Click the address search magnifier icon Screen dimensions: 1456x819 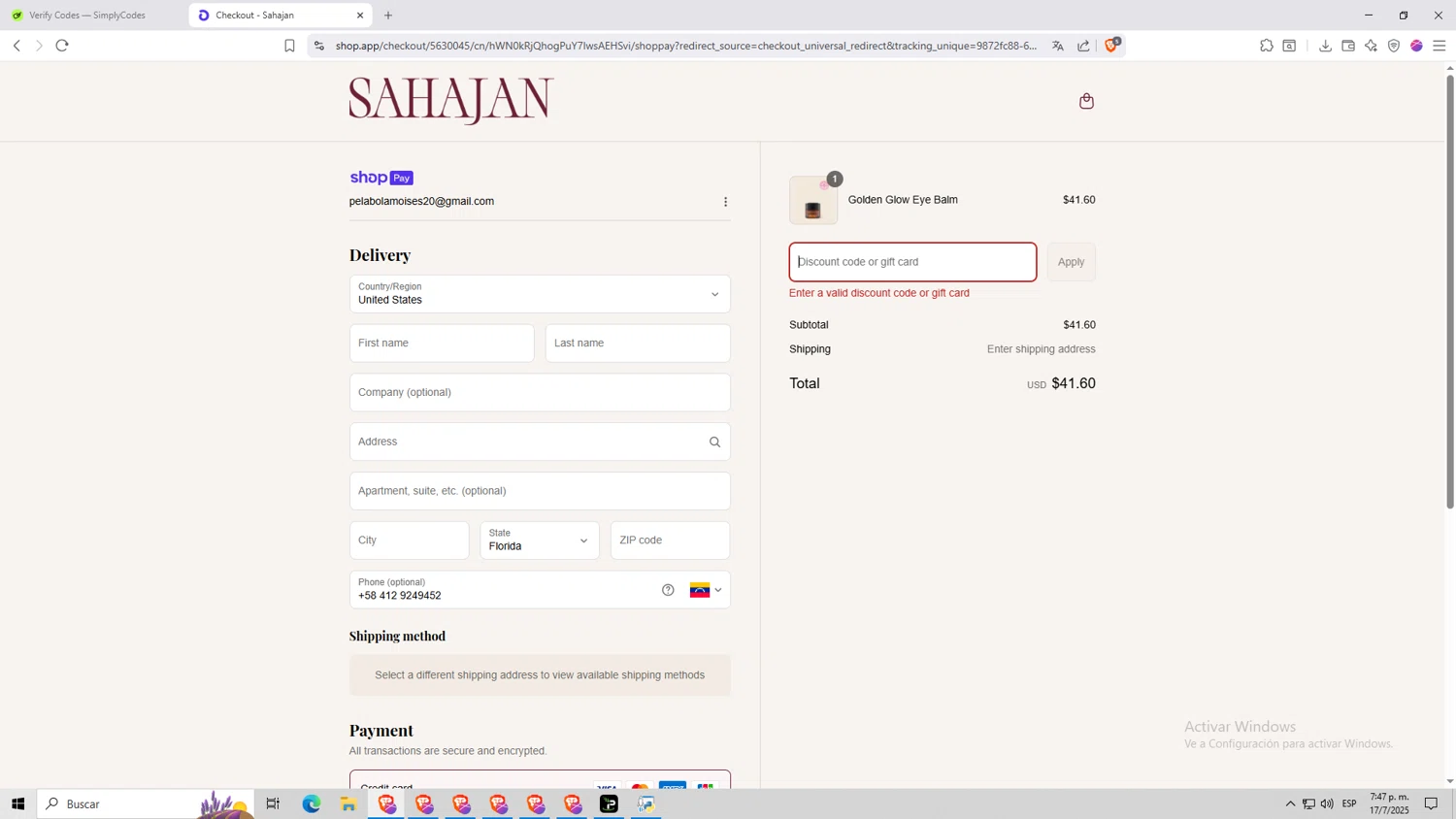pyautogui.click(x=714, y=442)
